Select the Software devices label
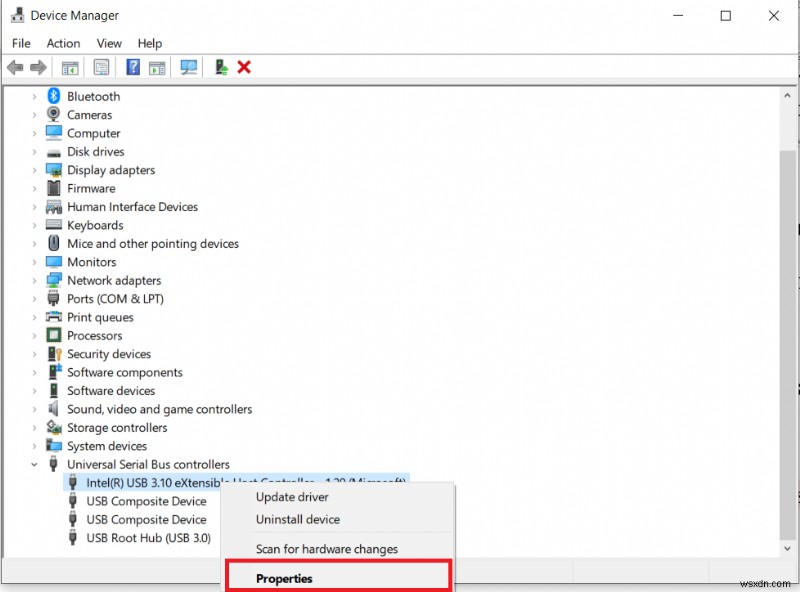Image resolution: width=800 pixels, height=592 pixels. click(111, 391)
